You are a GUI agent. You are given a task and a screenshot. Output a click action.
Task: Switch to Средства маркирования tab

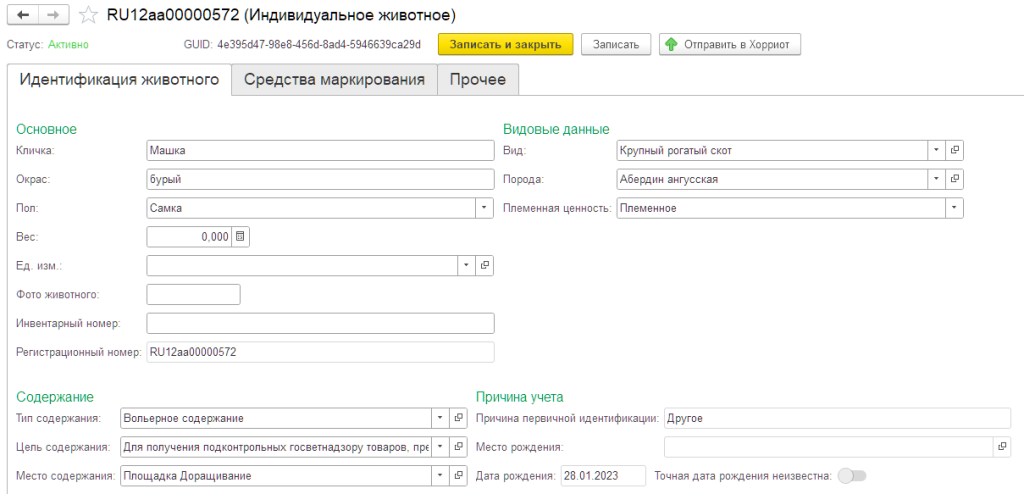click(x=334, y=80)
